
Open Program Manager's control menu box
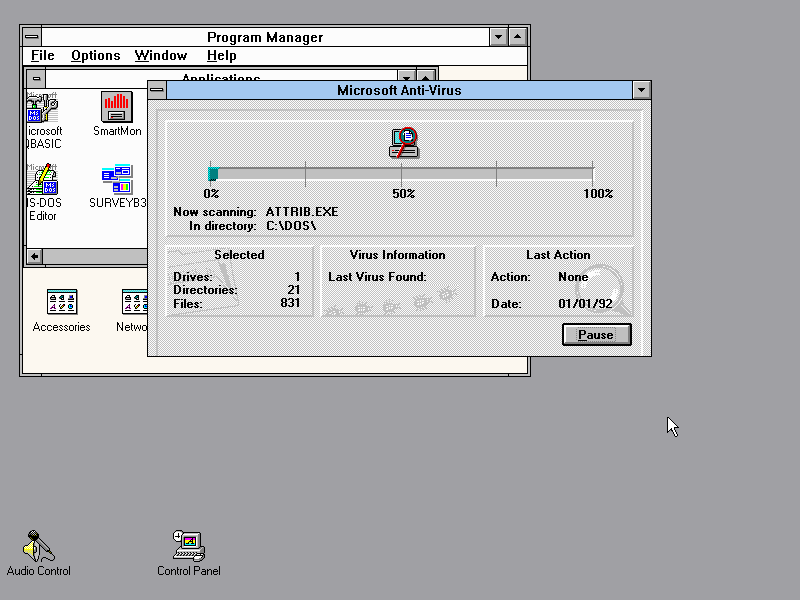[x=31, y=37]
